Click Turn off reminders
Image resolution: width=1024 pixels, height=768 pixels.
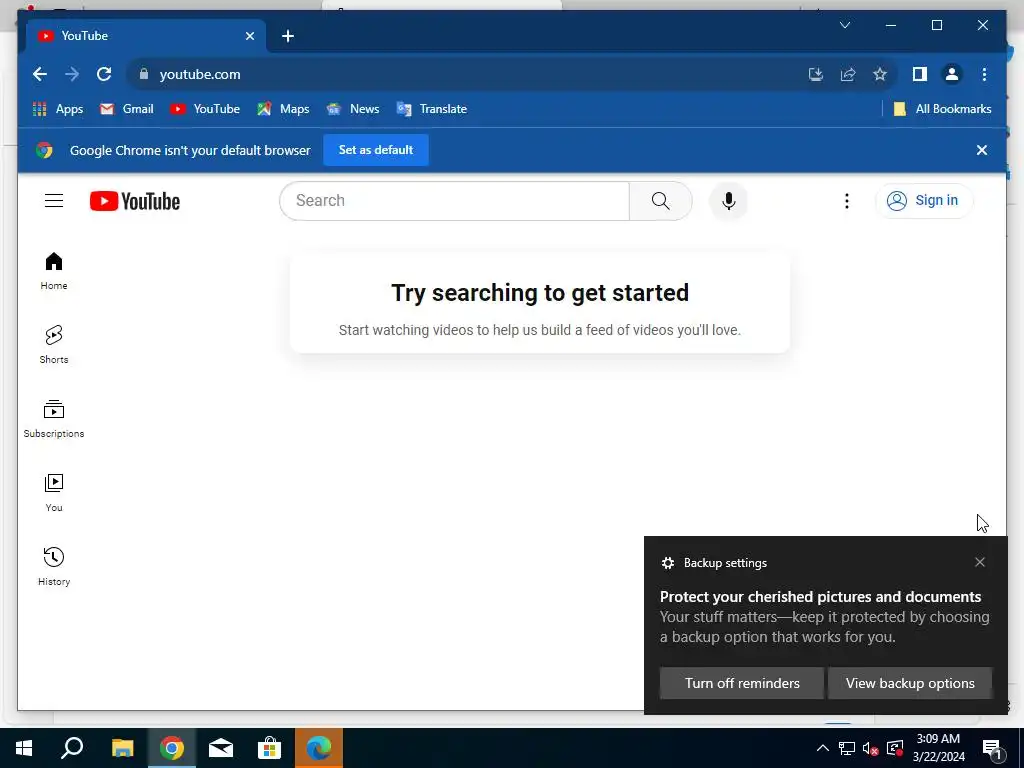pos(742,683)
